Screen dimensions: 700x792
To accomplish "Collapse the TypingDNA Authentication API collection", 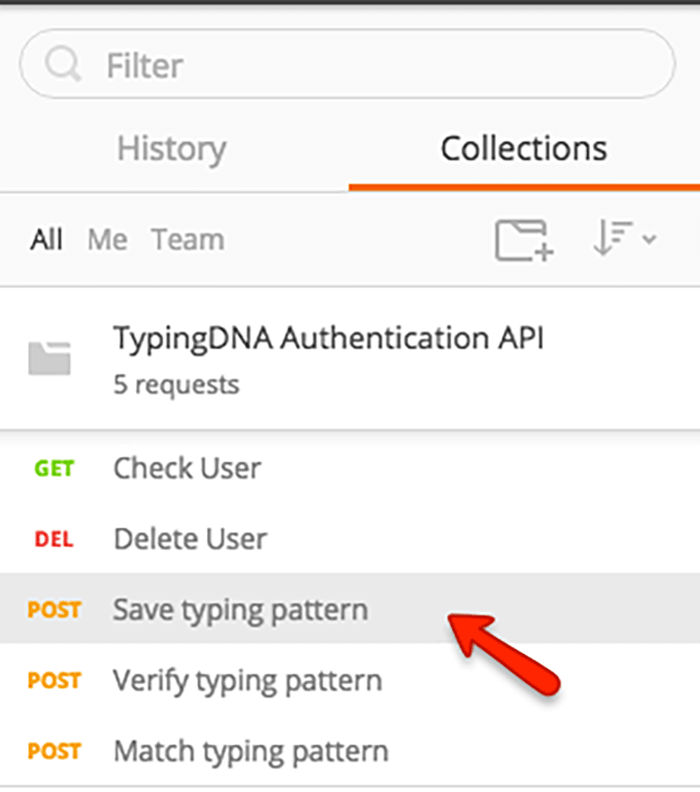I will click(x=350, y=359).
